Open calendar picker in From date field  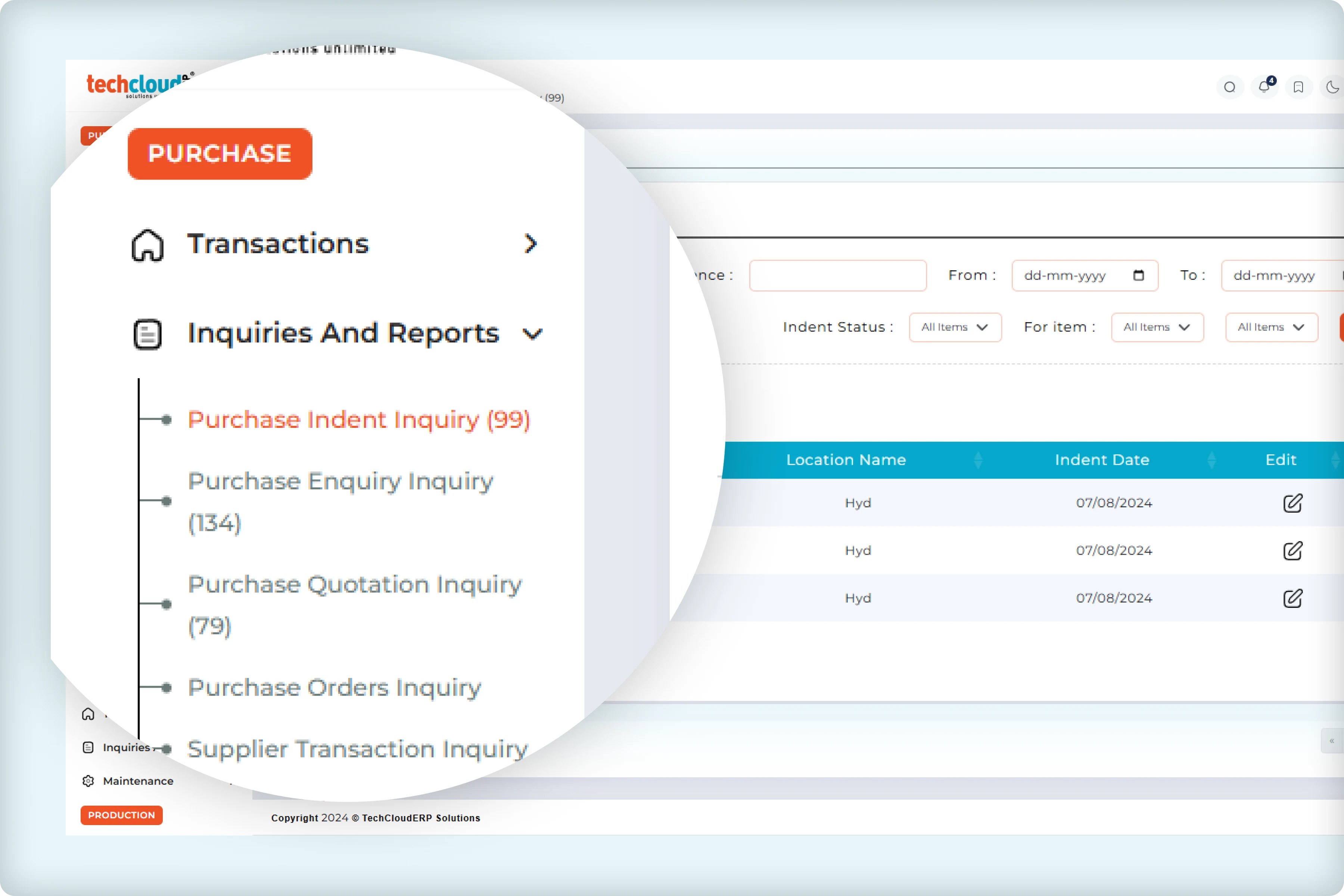(x=1138, y=276)
